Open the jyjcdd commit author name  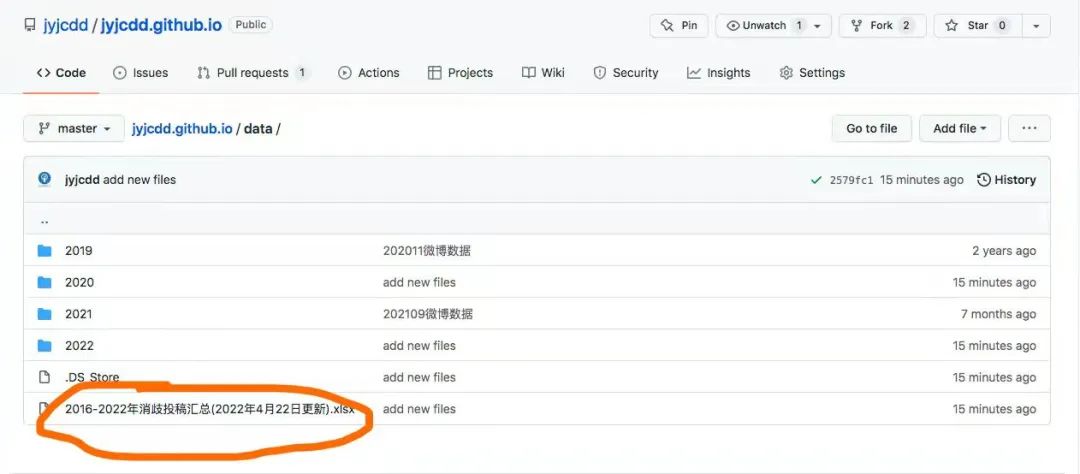point(82,180)
